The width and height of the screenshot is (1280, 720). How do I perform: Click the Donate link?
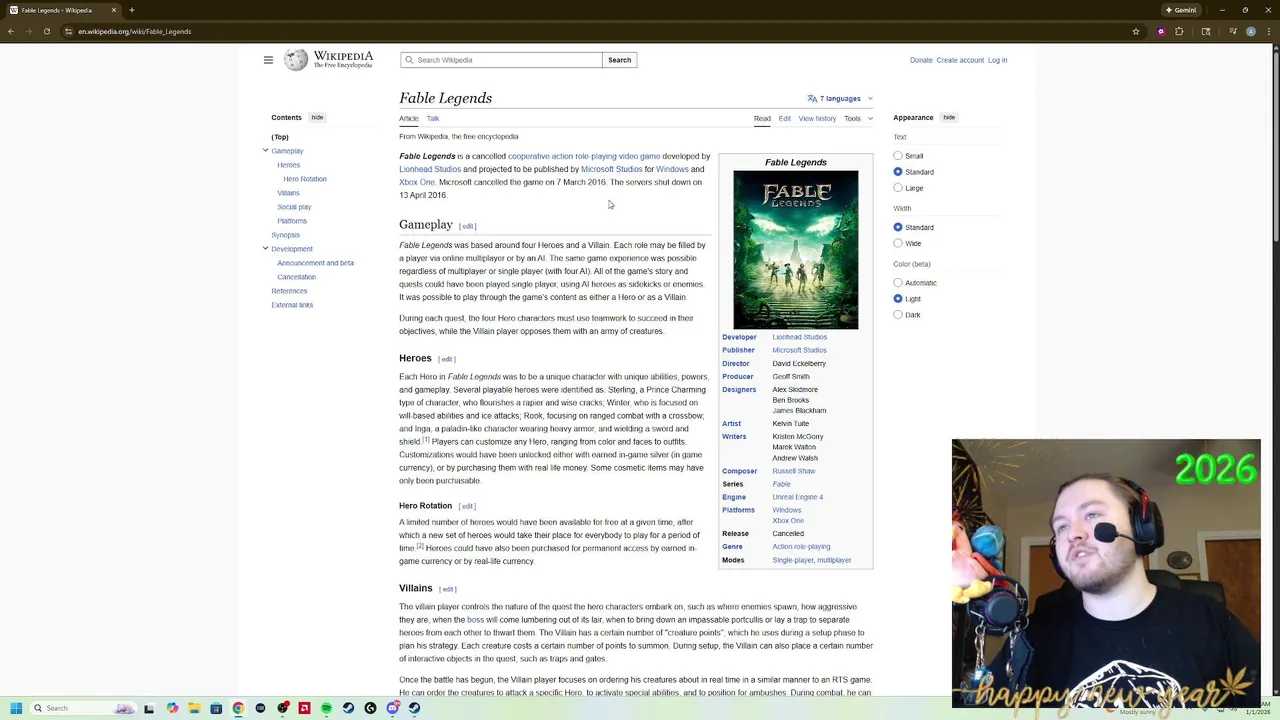921,60
